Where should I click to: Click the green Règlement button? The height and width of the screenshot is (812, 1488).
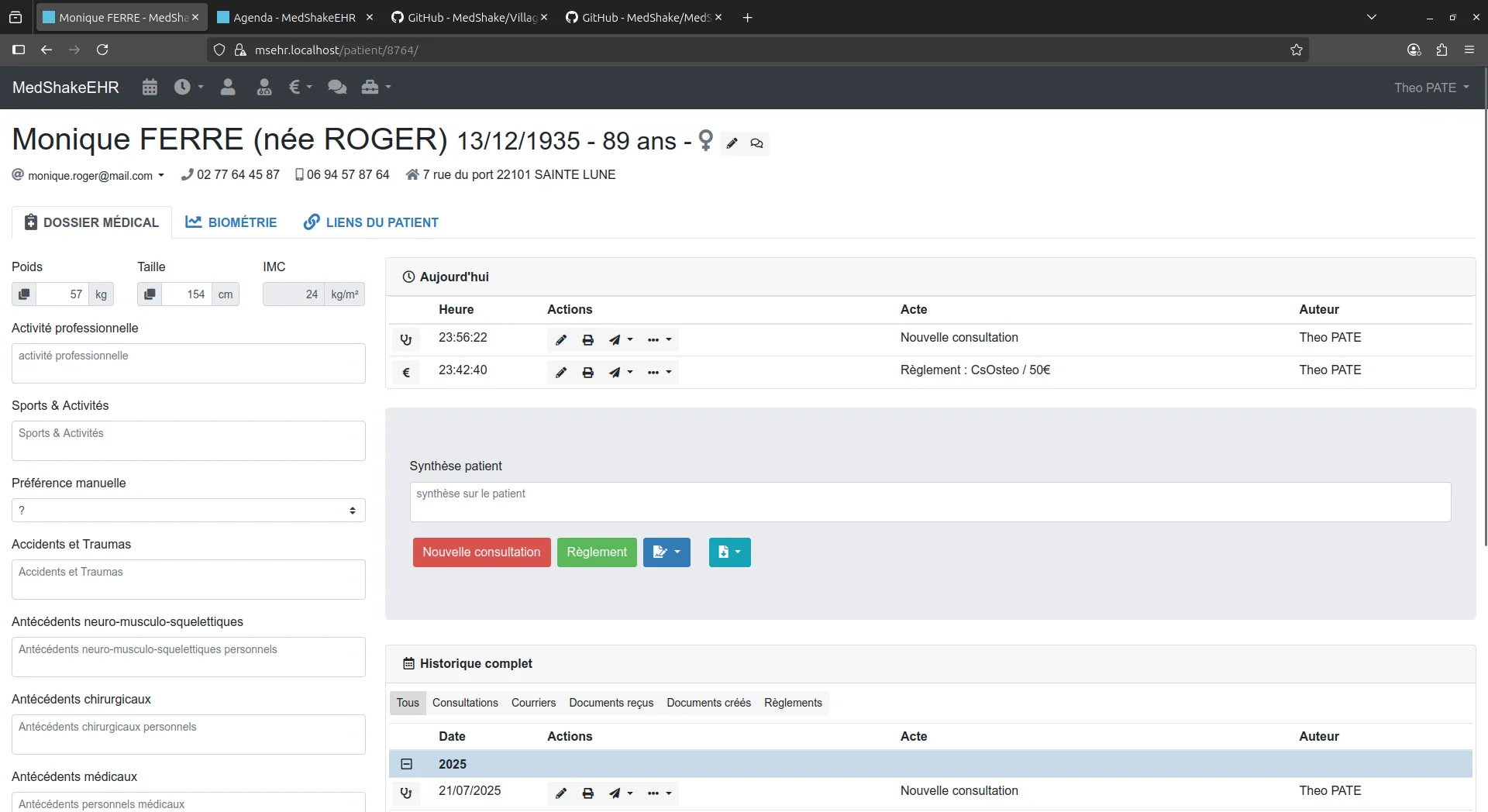click(596, 552)
